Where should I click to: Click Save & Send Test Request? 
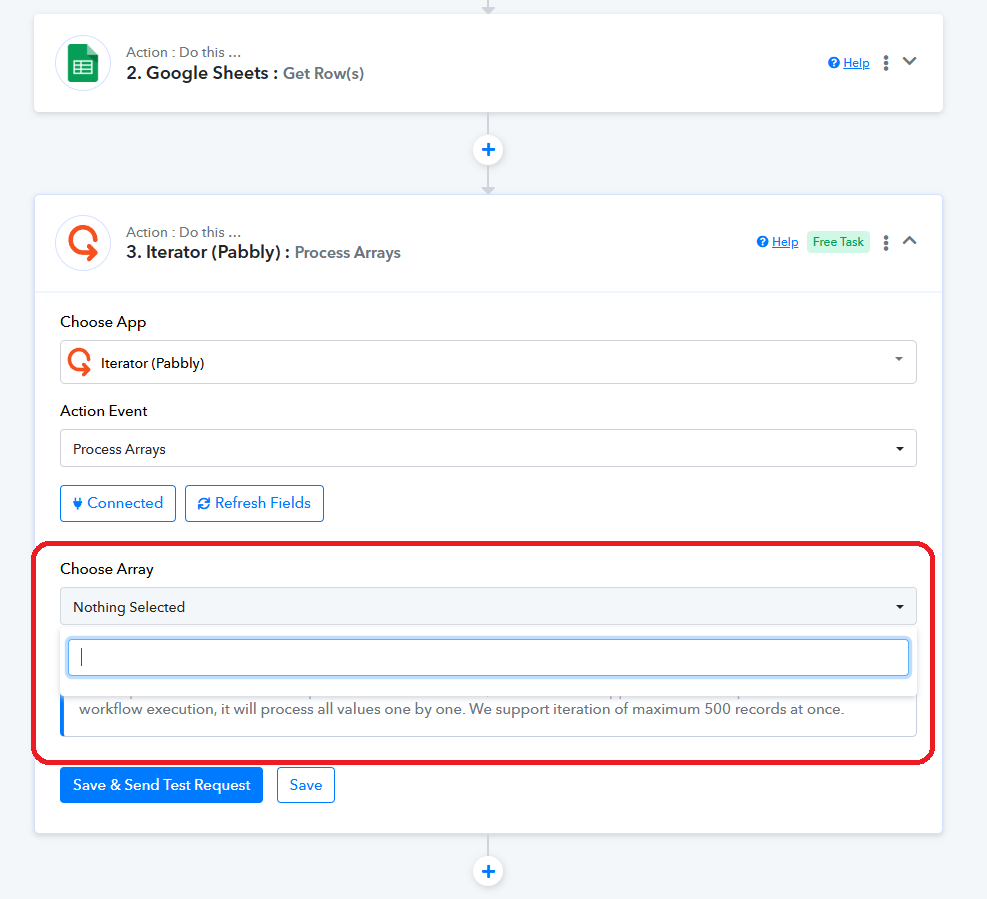click(161, 785)
